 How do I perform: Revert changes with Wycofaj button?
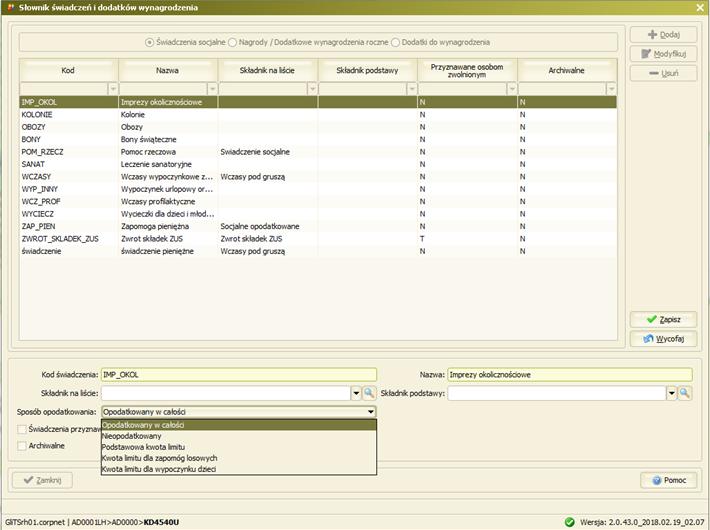point(663,338)
